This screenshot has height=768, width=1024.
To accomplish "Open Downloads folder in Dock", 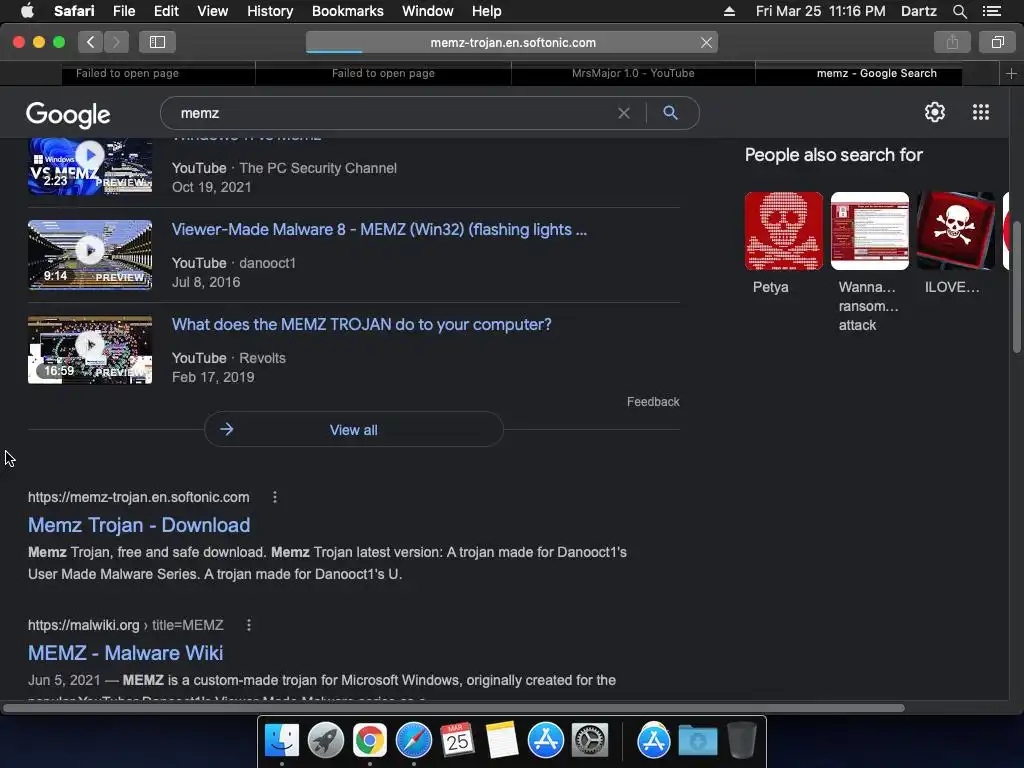I will [697, 741].
